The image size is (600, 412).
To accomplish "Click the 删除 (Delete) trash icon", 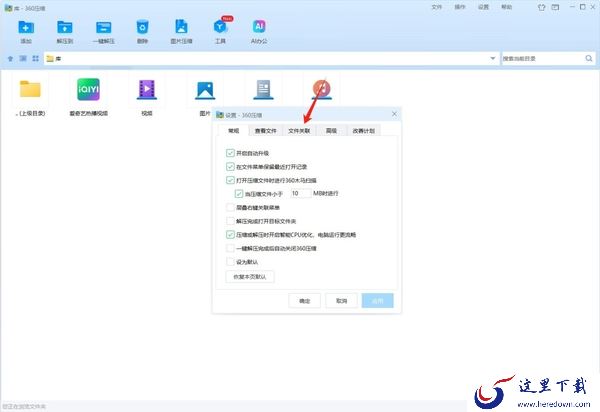I will tap(142, 27).
